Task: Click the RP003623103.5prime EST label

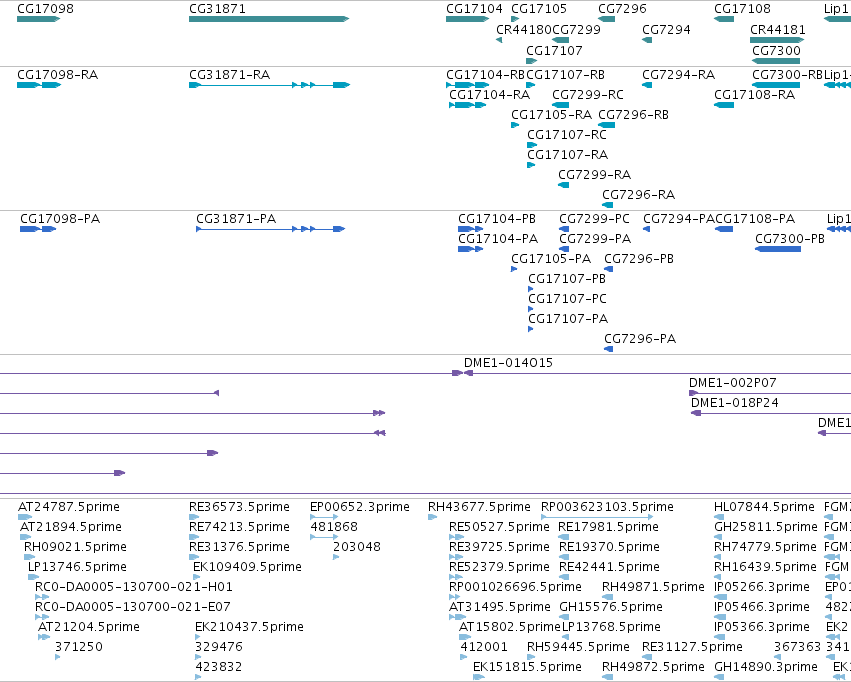Action: [x=607, y=507]
